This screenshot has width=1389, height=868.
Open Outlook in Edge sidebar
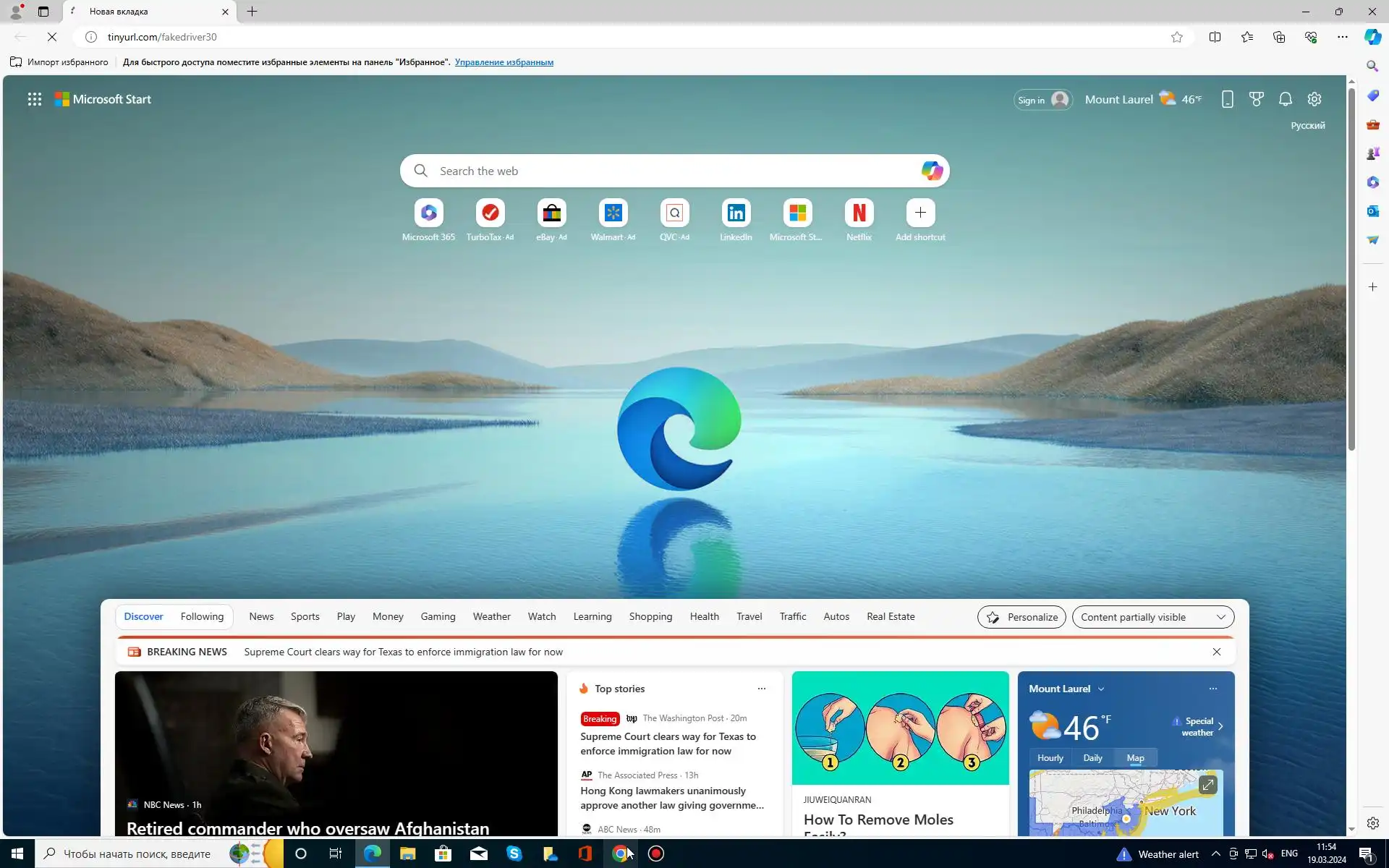[x=1372, y=211]
